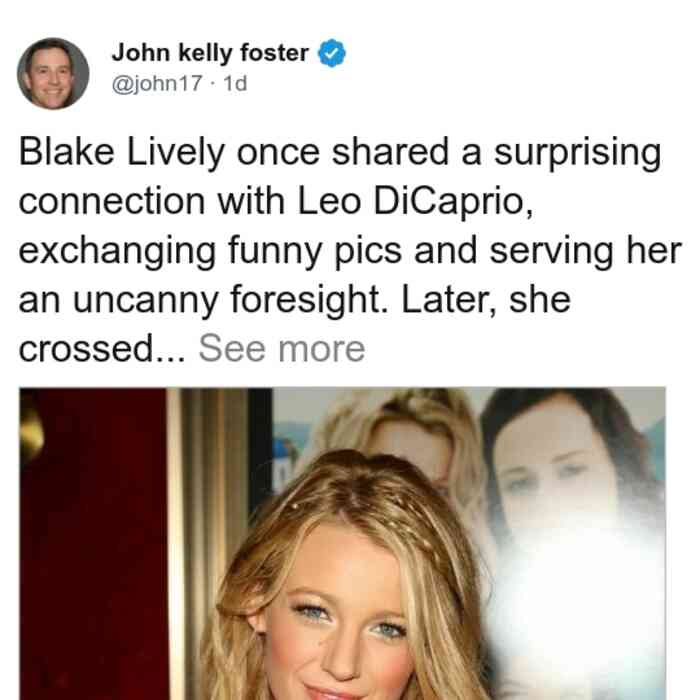The height and width of the screenshot is (700, 700).
Task: Click the words "exchanging funny pics"
Action: (x=210, y=251)
